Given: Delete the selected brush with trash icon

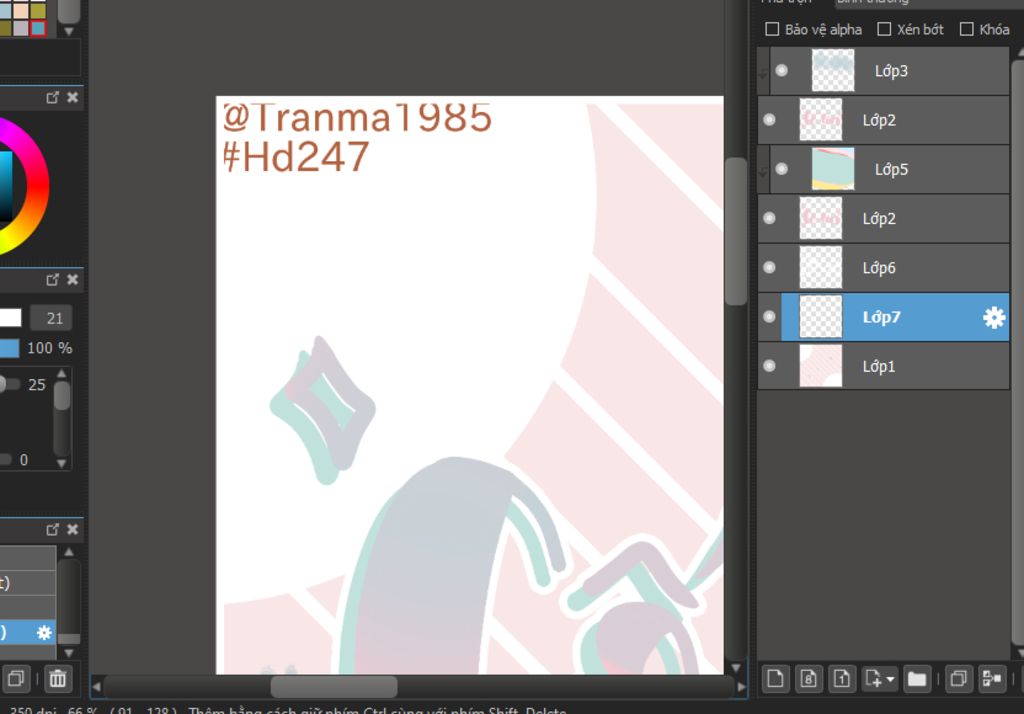Looking at the screenshot, I should click(57, 679).
